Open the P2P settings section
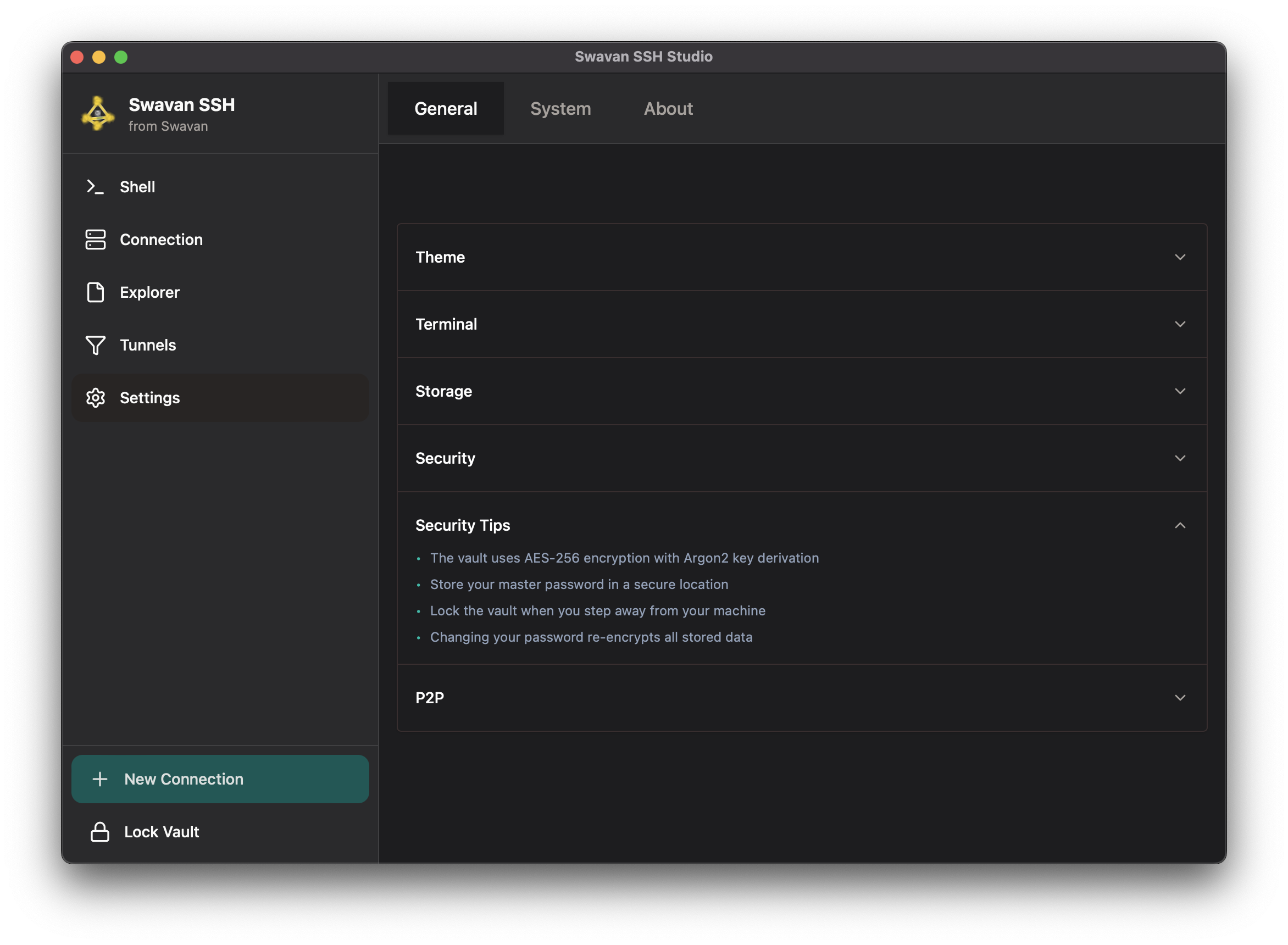The height and width of the screenshot is (945, 1288). tap(1180, 697)
